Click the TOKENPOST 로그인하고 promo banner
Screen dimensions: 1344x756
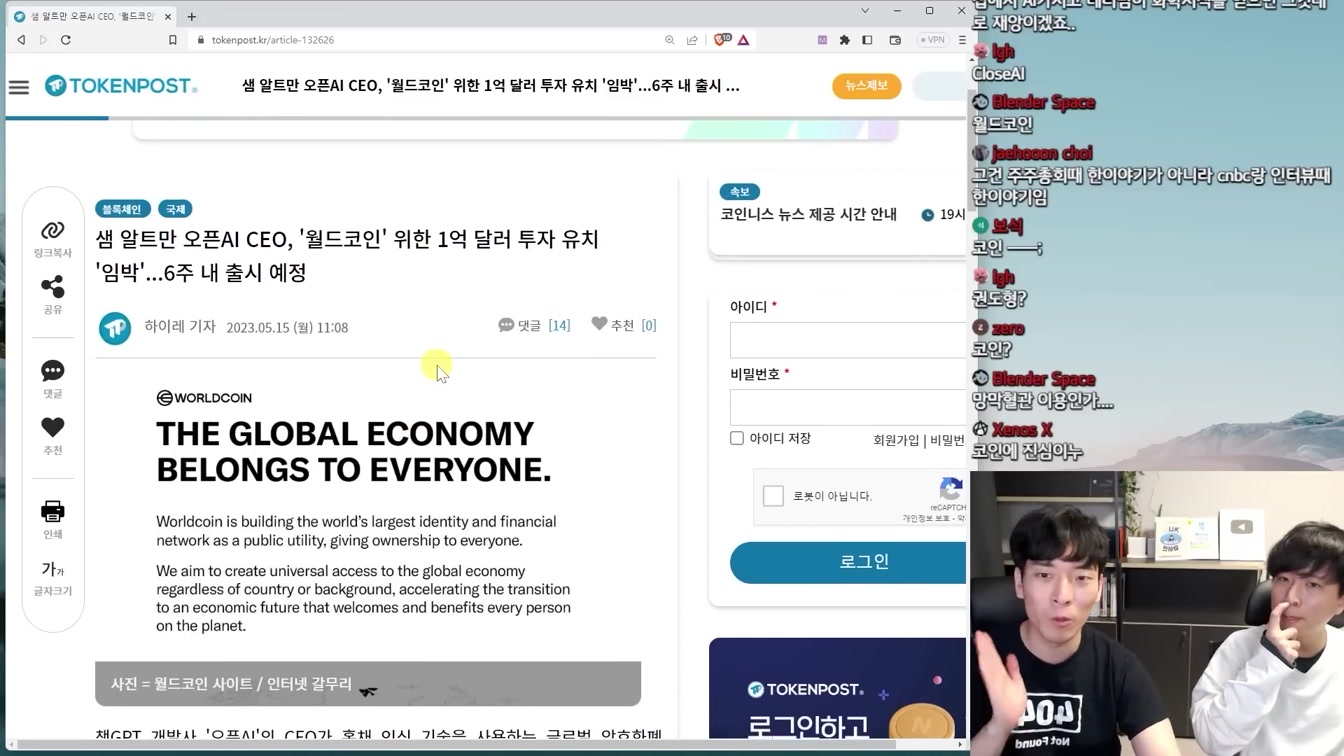tap(838, 689)
